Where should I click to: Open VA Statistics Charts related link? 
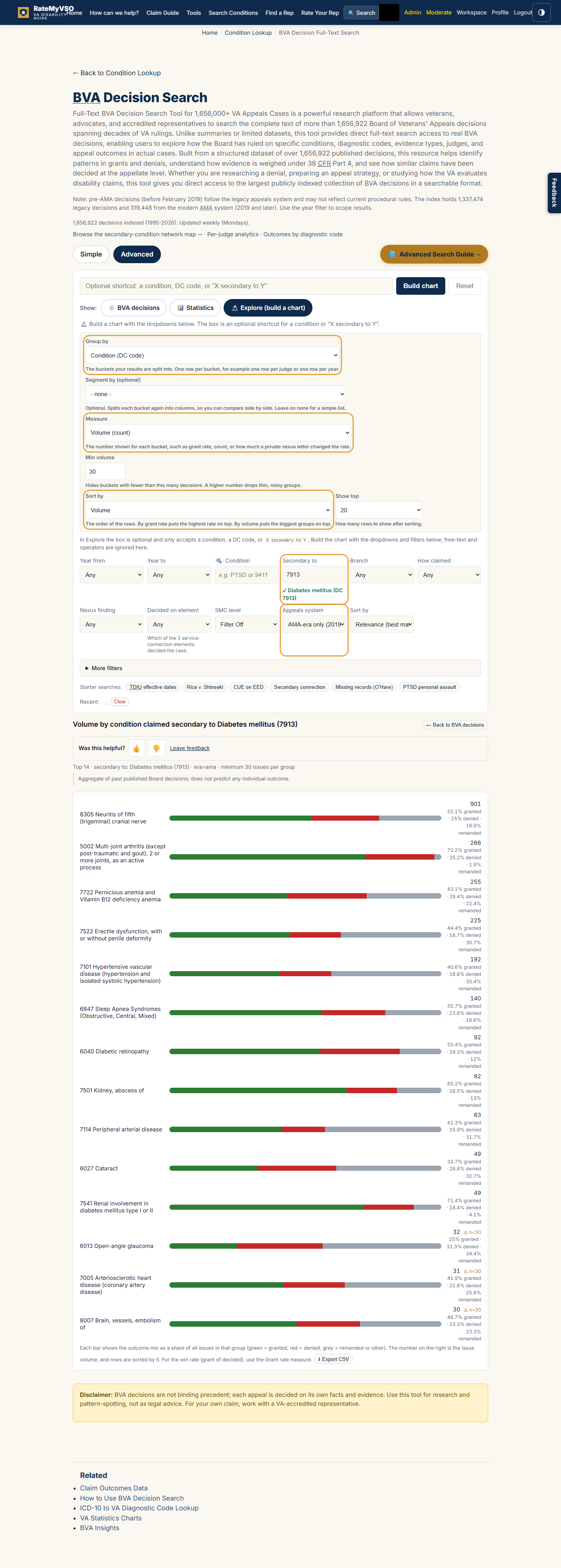pos(111,1518)
